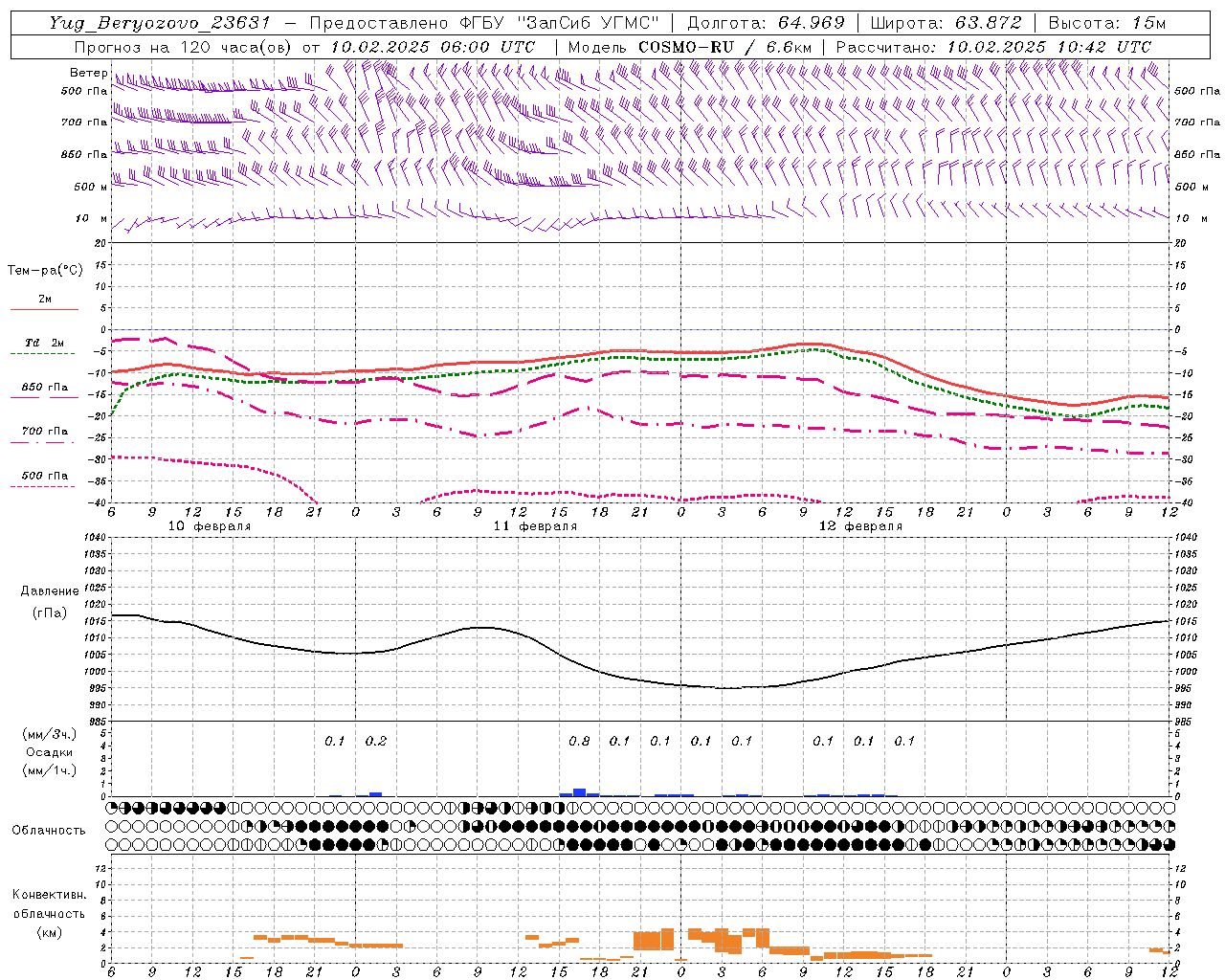1225x980 pixels.
Task: Click the Осадки panel label
Action: pyautogui.click(x=50, y=752)
